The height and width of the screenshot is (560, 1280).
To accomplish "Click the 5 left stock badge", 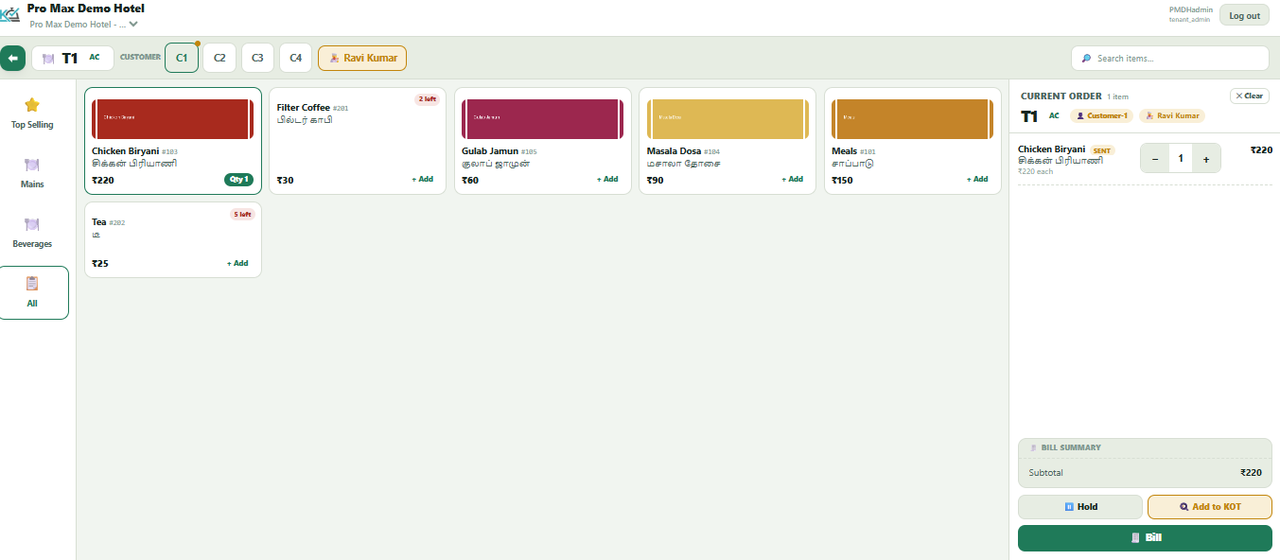I will [243, 214].
